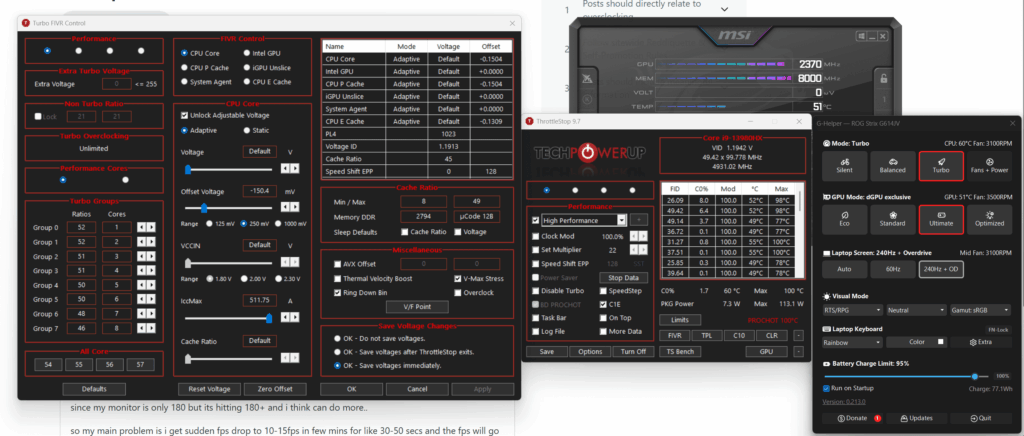Set offset range to 125 mV

point(210,223)
